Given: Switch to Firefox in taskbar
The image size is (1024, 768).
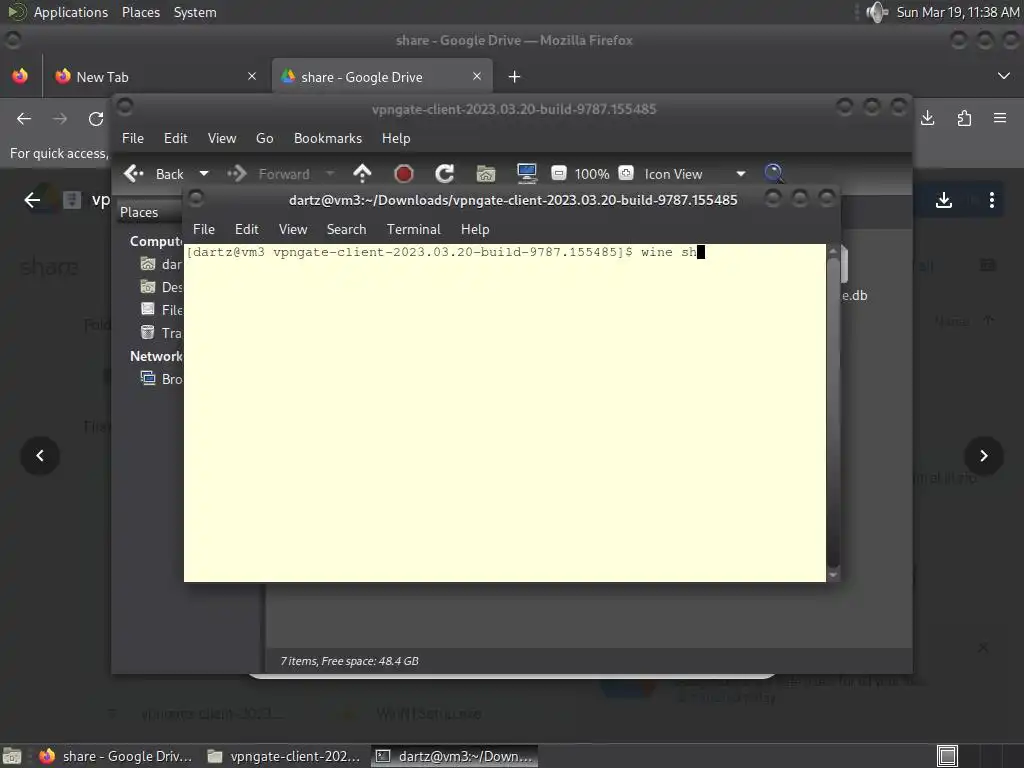Looking at the screenshot, I should coord(116,756).
